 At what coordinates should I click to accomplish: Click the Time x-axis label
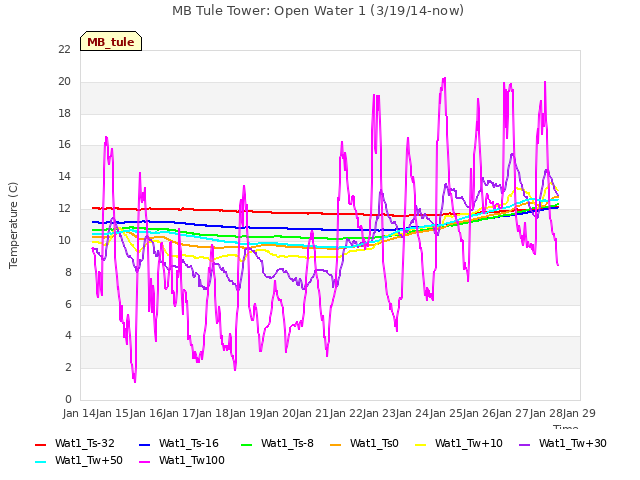[566, 427]
